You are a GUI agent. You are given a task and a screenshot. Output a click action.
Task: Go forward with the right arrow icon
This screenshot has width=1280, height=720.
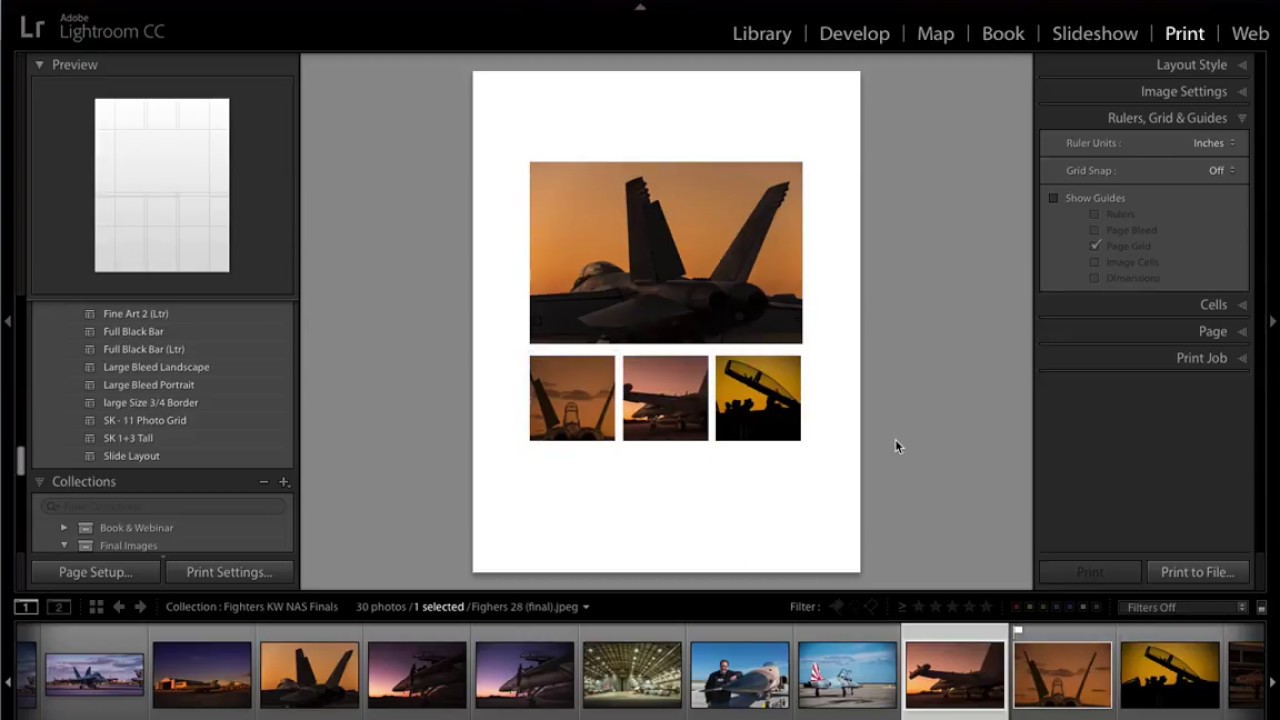(x=140, y=607)
